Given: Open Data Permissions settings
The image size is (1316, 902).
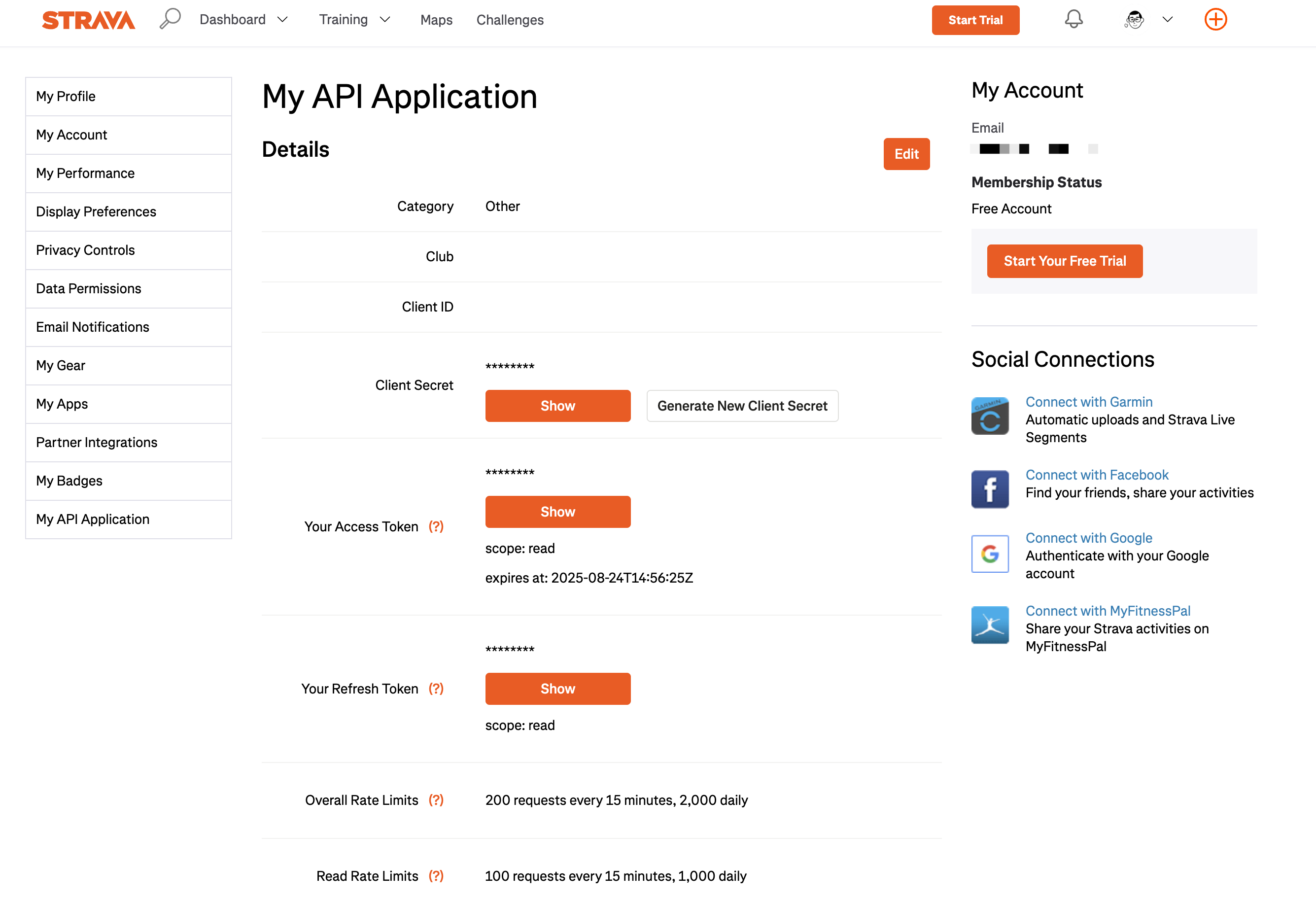Looking at the screenshot, I should coord(129,289).
